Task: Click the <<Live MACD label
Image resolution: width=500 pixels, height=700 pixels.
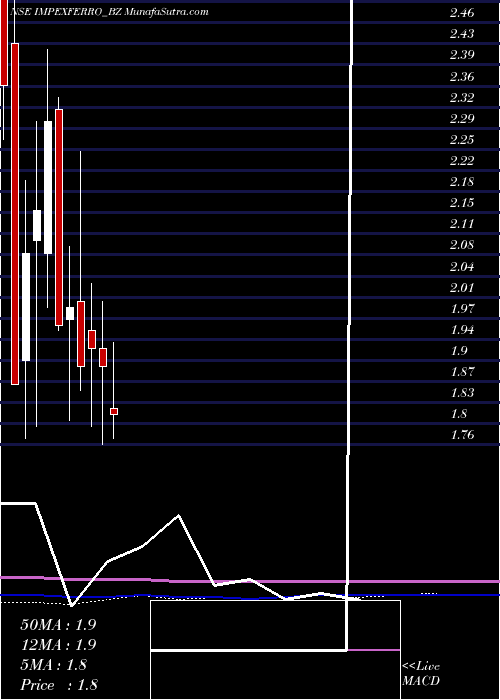Action: [421, 674]
